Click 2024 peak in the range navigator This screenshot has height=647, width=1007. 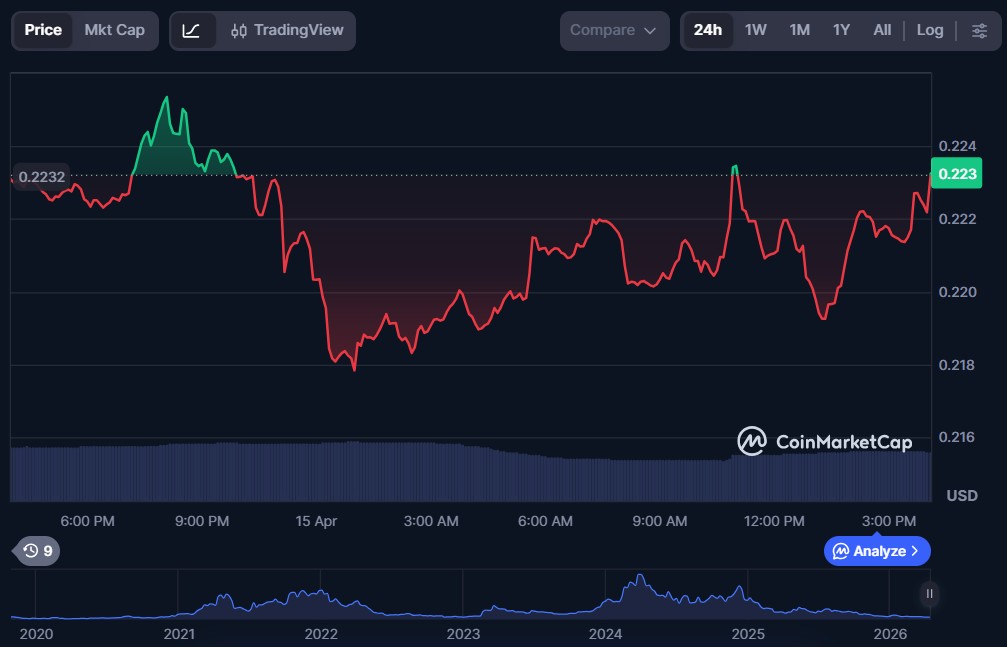[x=639, y=578]
